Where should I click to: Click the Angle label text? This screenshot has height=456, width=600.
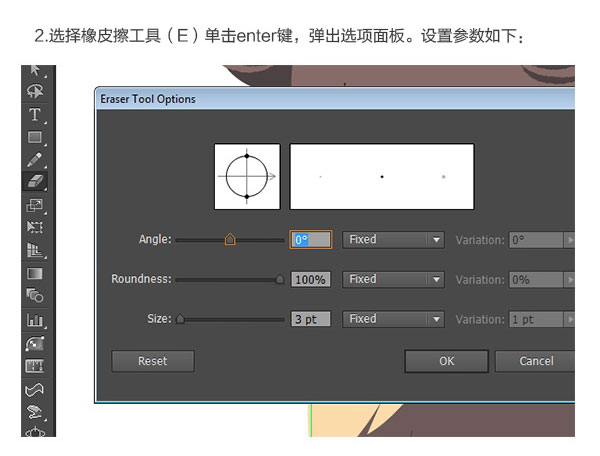click(155, 239)
